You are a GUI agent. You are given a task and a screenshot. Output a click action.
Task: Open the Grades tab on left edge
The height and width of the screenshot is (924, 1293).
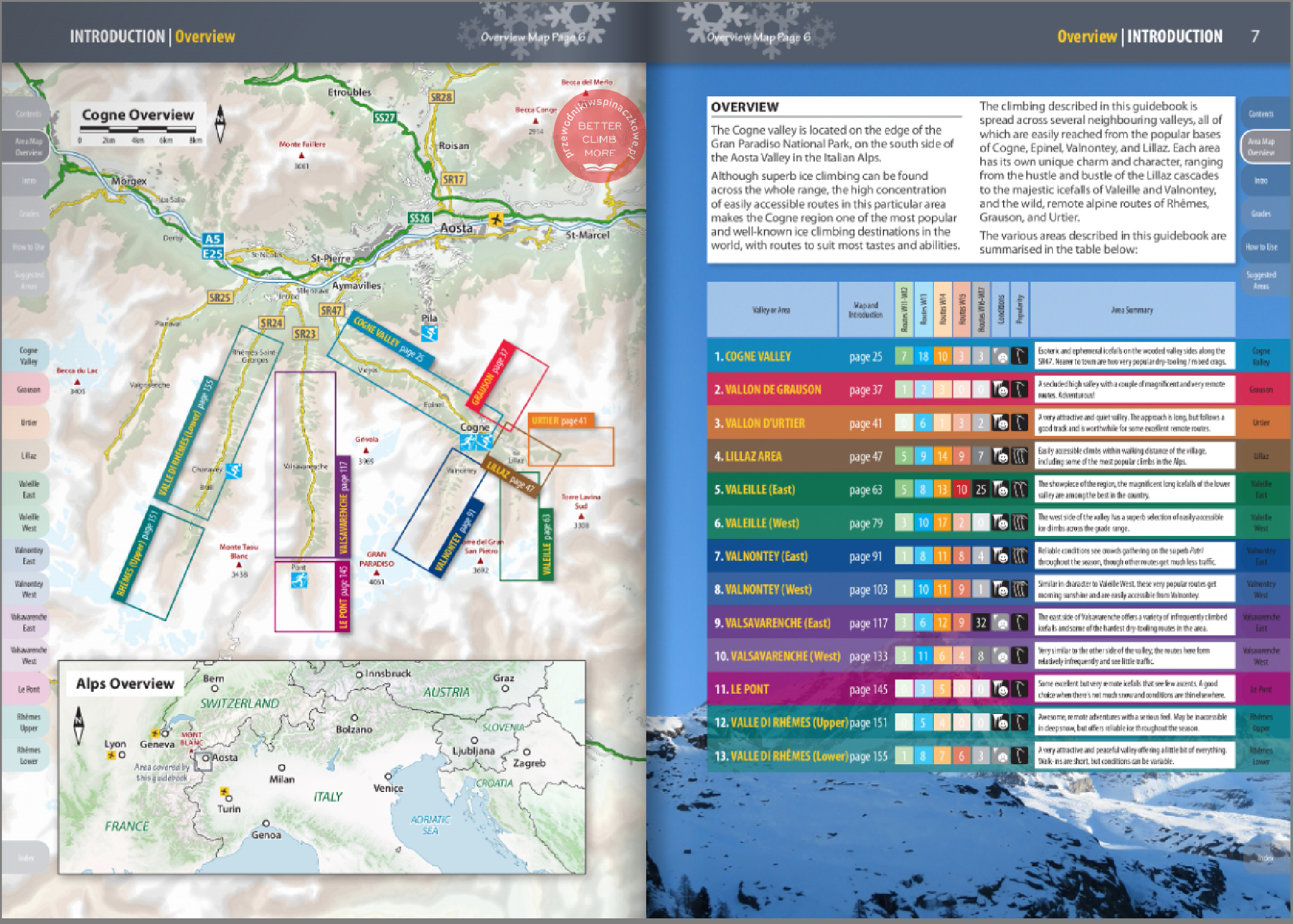[28, 214]
